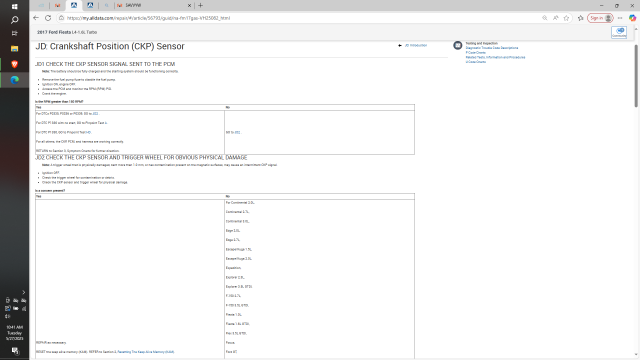Click the Testing and Inspection label
Screen dimensions: 640x360
pos(482,43)
